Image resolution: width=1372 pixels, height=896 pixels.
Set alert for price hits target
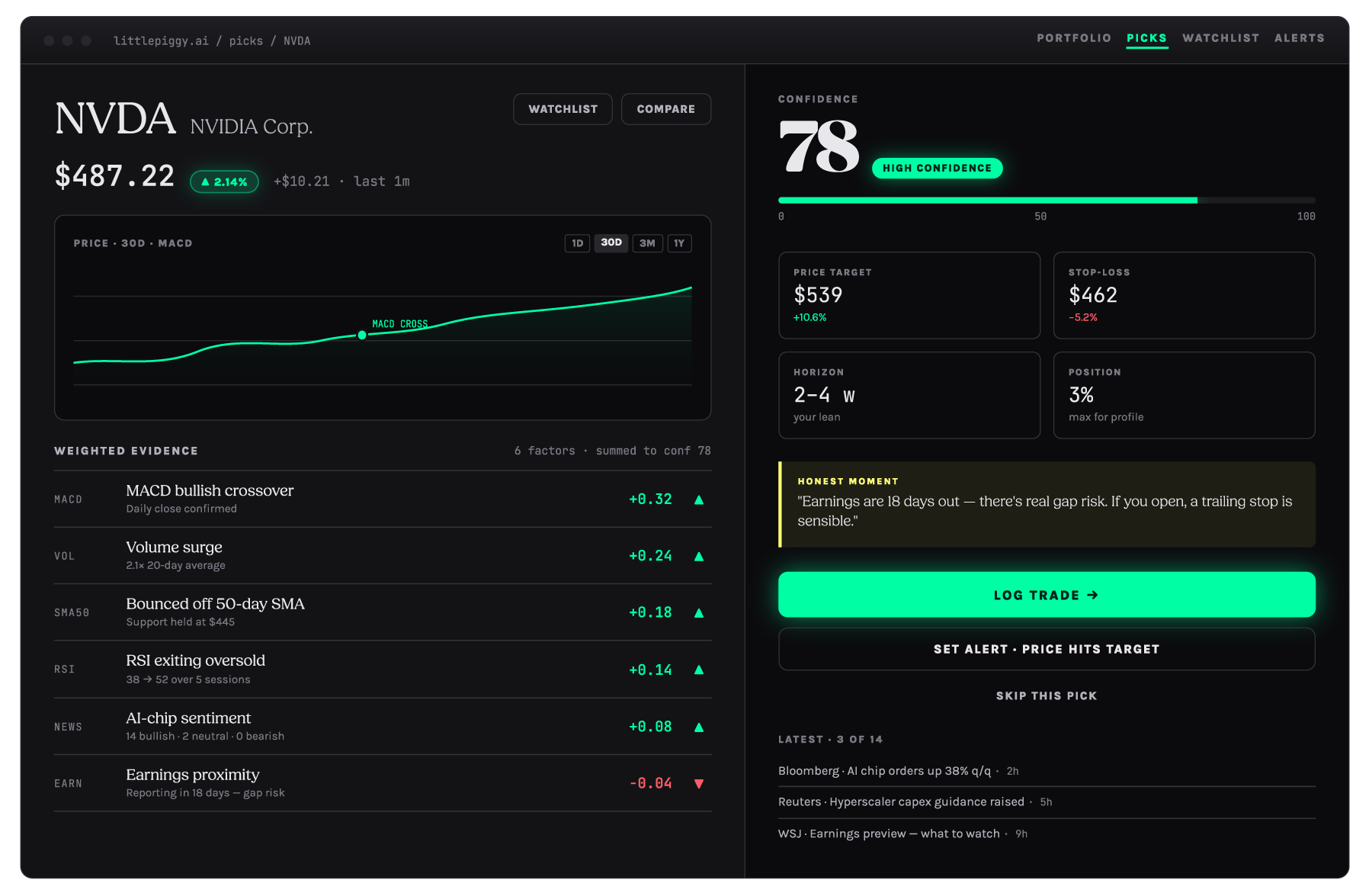pos(1047,649)
